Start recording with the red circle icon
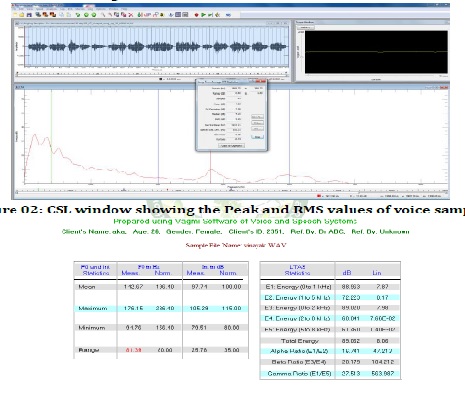The image size is (465, 394). coord(196,15)
